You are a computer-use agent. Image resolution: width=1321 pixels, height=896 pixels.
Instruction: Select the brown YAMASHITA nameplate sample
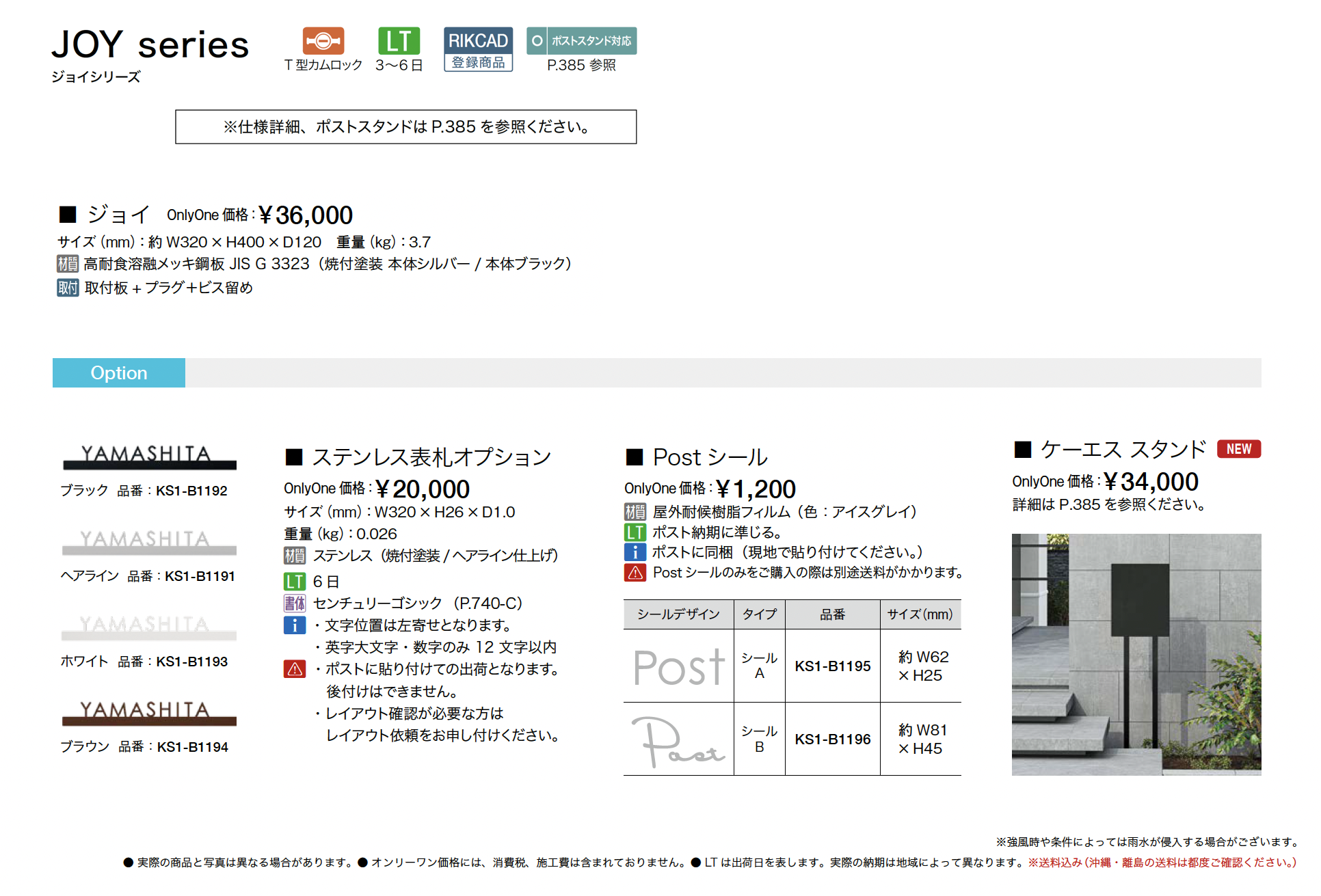pyautogui.click(x=149, y=713)
